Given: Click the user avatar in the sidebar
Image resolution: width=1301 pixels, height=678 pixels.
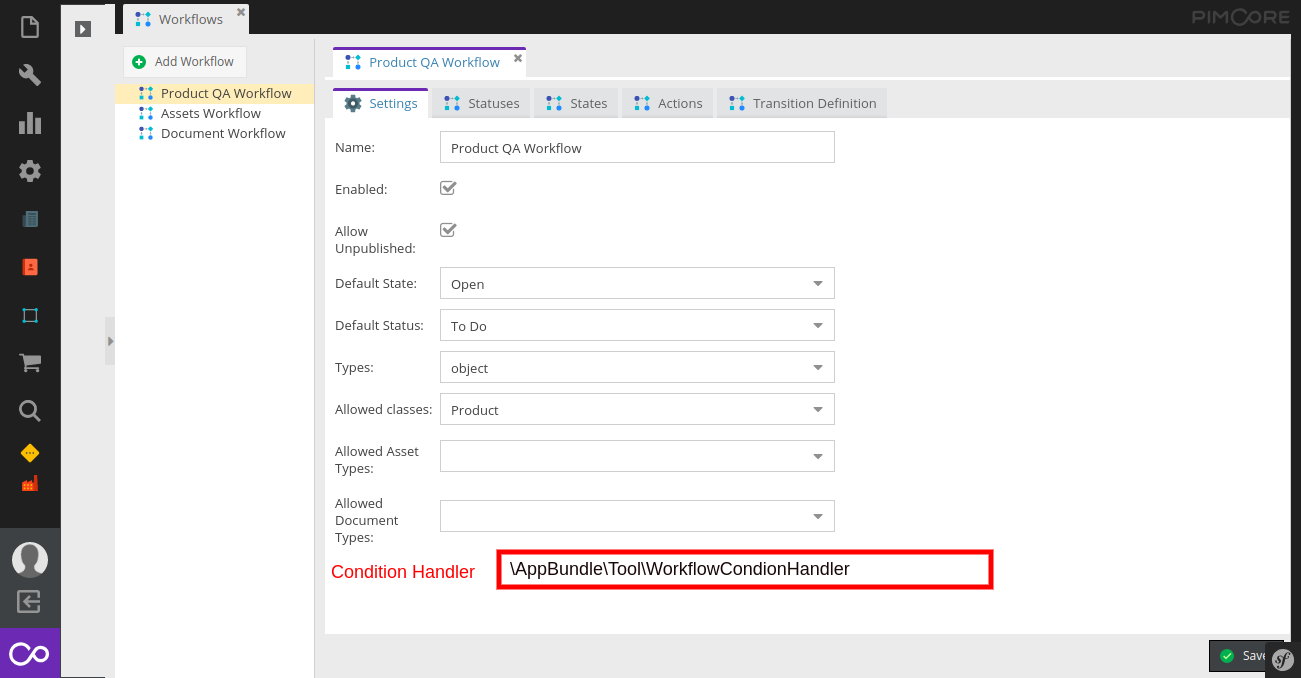Looking at the screenshot, I should [29, 559].
